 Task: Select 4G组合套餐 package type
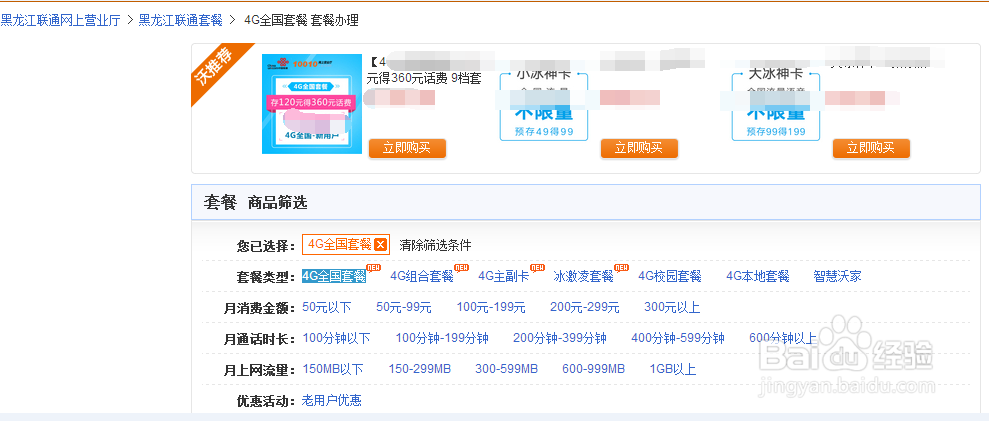coord(422,276)
